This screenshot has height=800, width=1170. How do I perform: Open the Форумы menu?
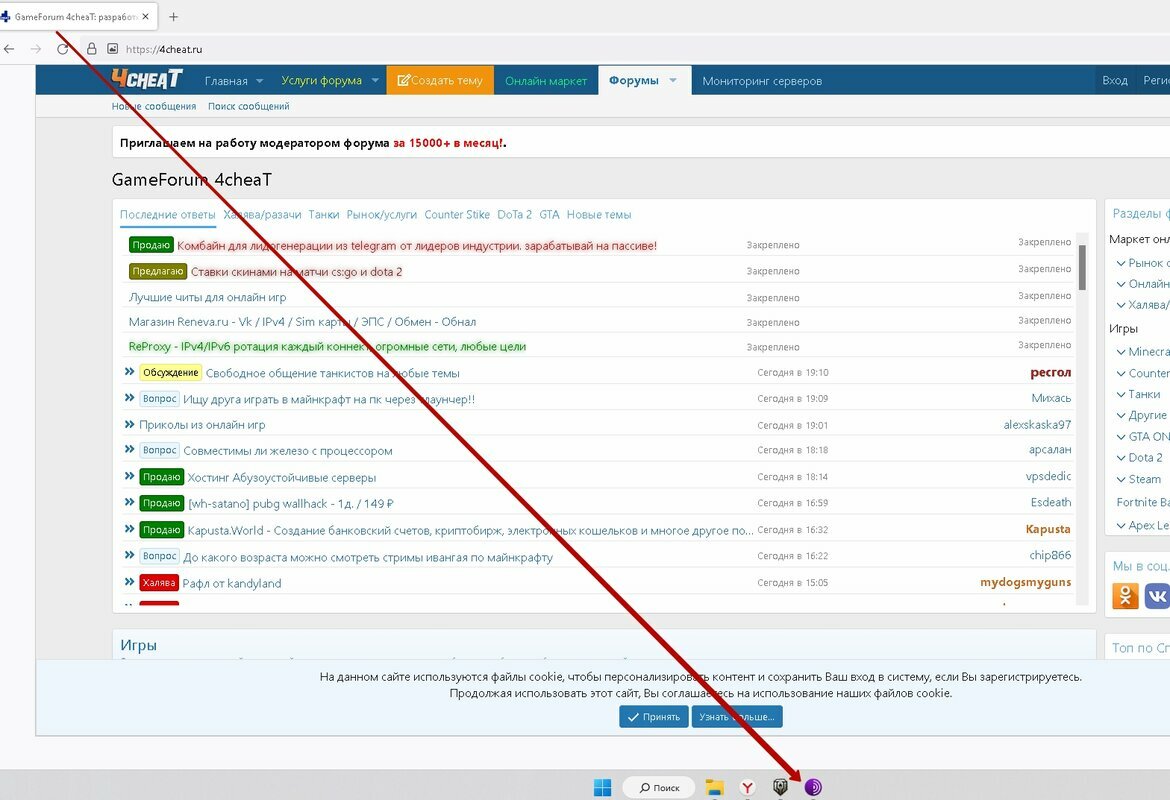pos(637,80)
